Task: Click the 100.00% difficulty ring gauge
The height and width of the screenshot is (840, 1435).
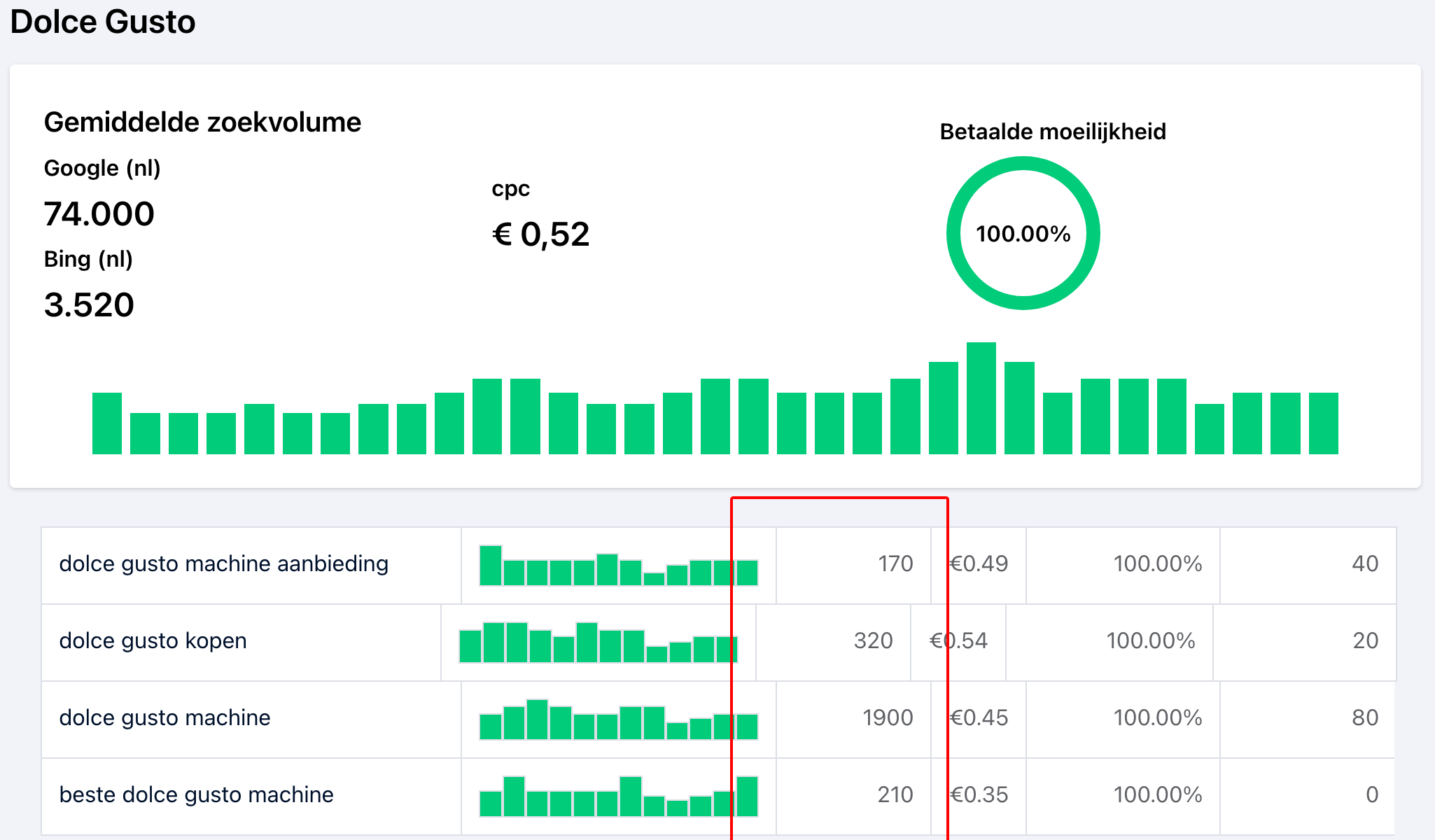Action: pos(1023,233)
